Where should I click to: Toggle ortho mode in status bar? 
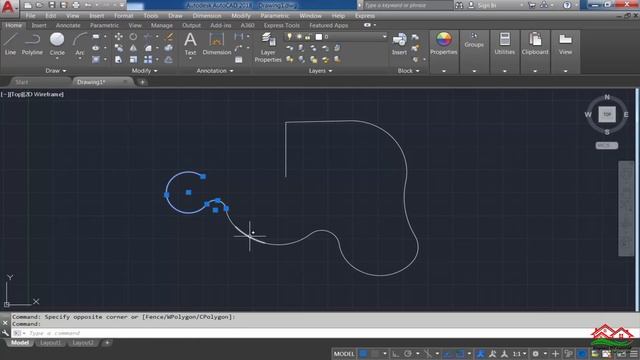click(395, 353)
